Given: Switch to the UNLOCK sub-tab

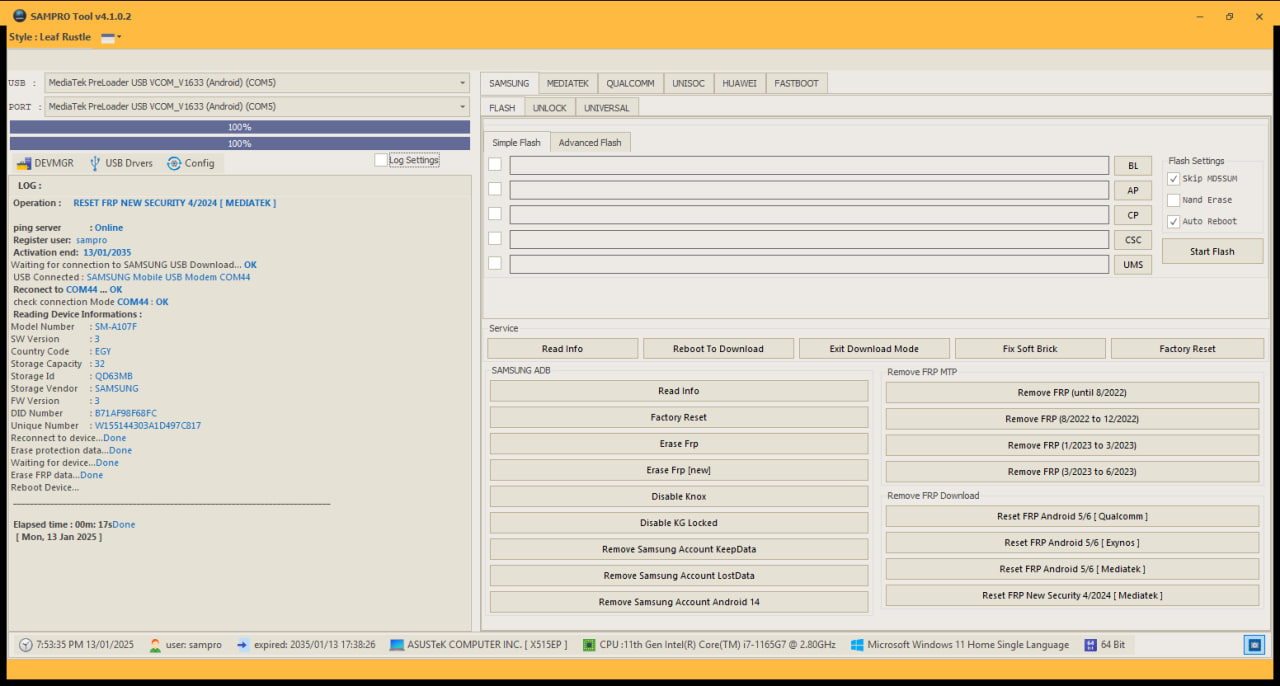Looking at the screenshot, I should coord(549,108).
